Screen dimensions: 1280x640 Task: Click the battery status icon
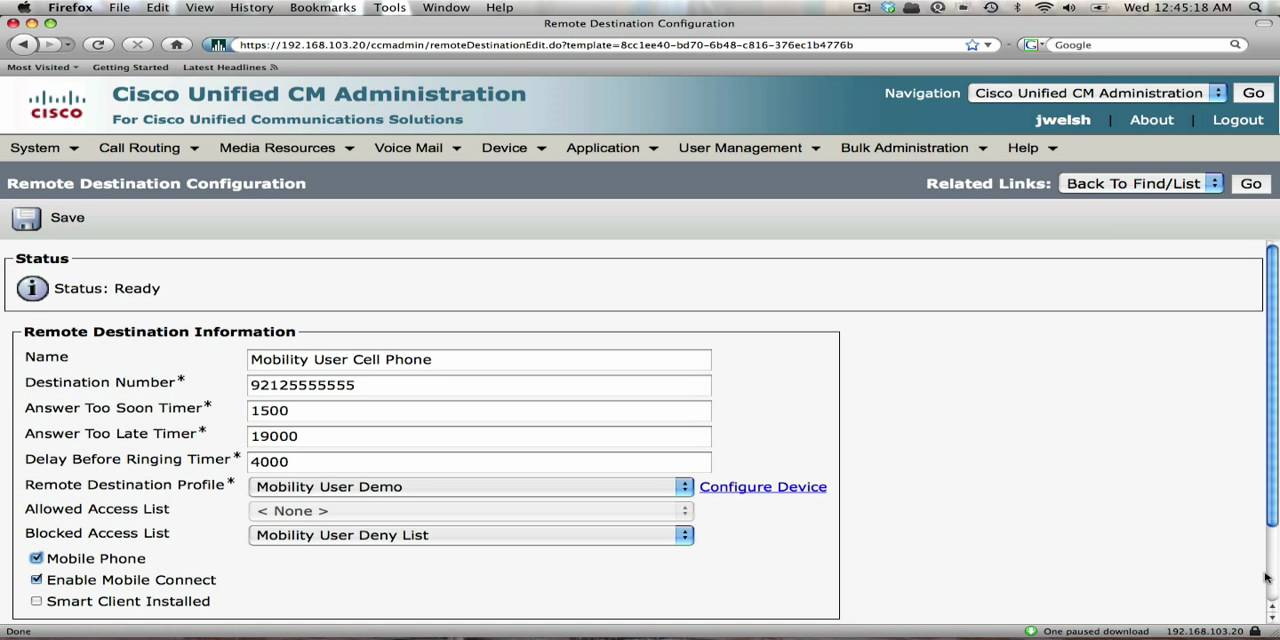pos(1097,7)
